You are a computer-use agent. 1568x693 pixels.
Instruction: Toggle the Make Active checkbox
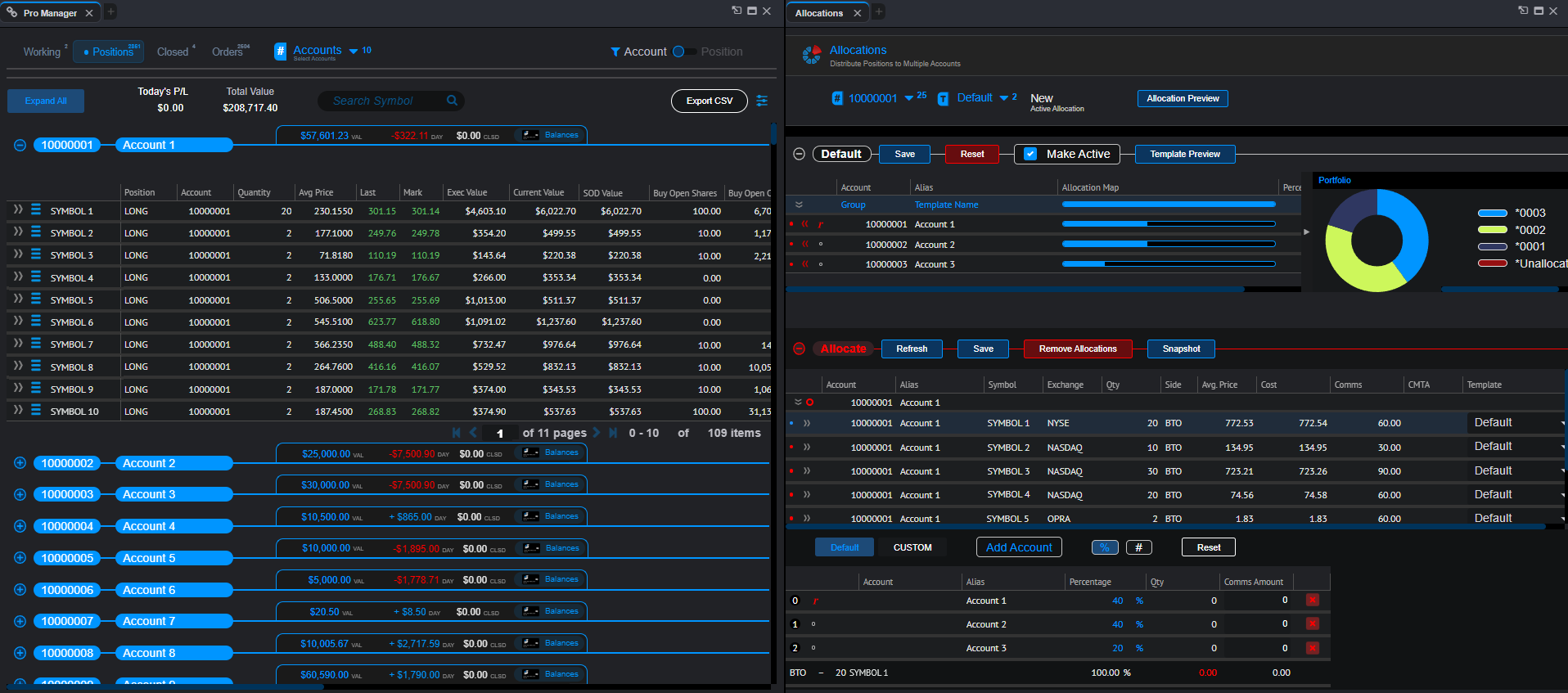pyautogui.click(x=1030, y=154)
